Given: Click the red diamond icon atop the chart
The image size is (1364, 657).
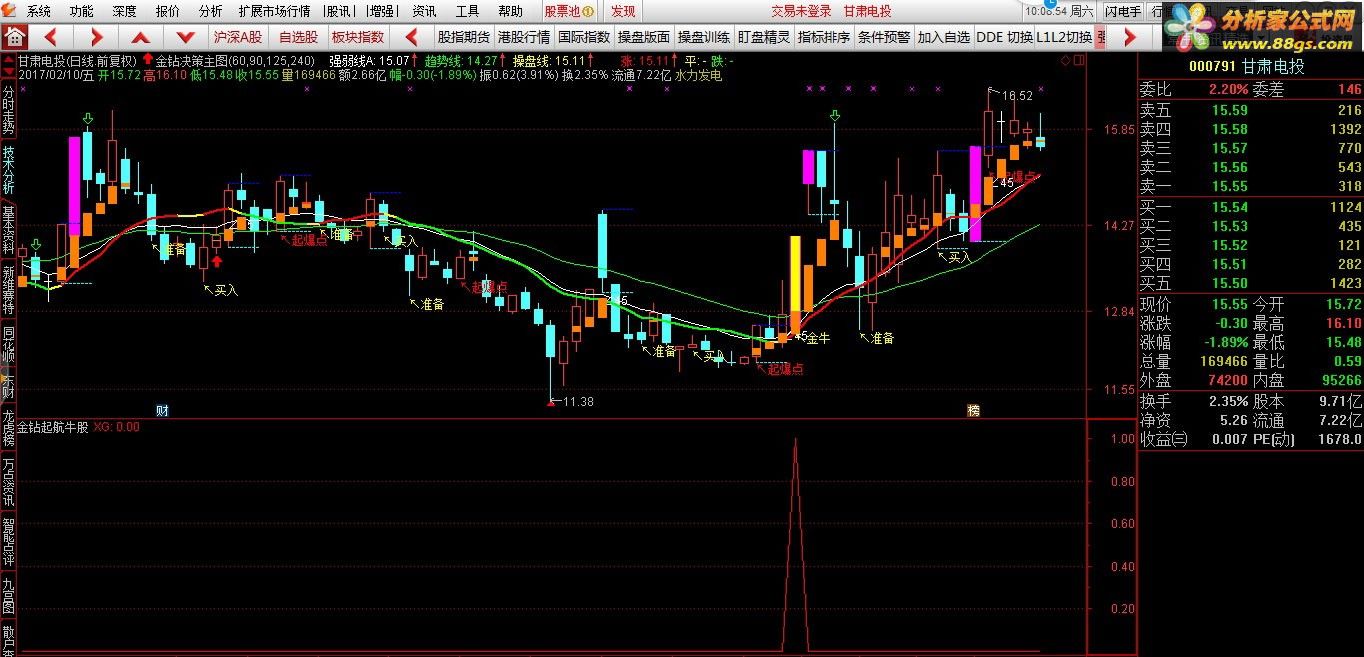Looking at the screenshot, I should coord(1066,60).
